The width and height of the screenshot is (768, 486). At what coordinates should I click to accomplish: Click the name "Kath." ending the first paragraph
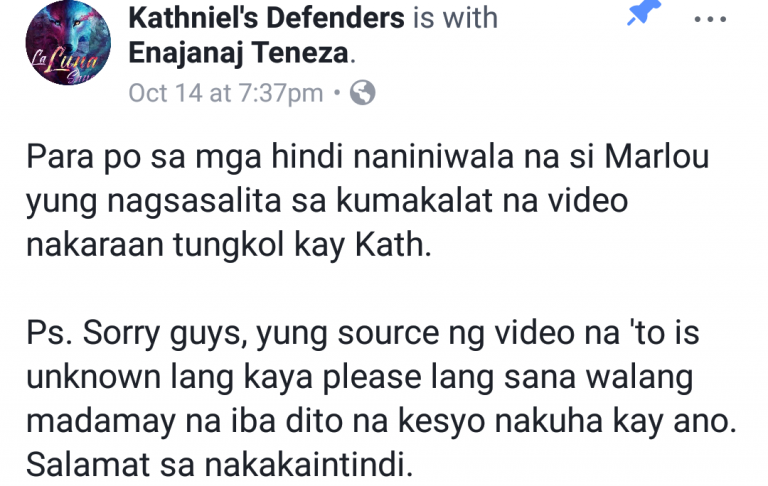click(x=393, y=244)
